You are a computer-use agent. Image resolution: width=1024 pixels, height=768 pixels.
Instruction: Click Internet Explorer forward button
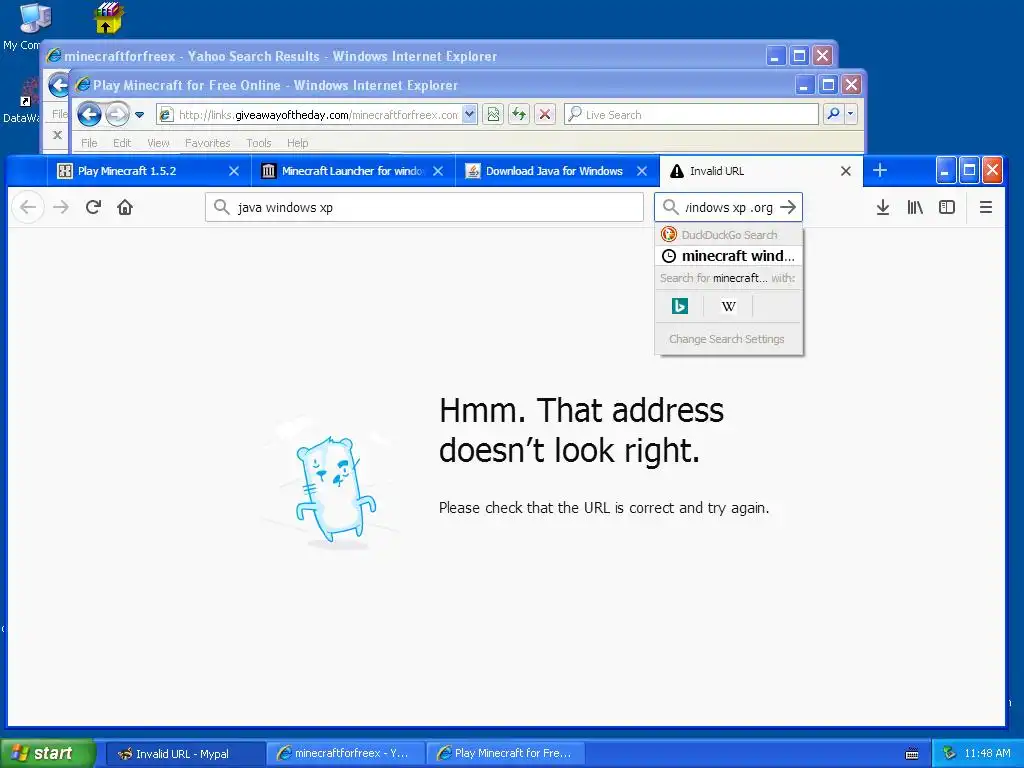pos(117,115)
